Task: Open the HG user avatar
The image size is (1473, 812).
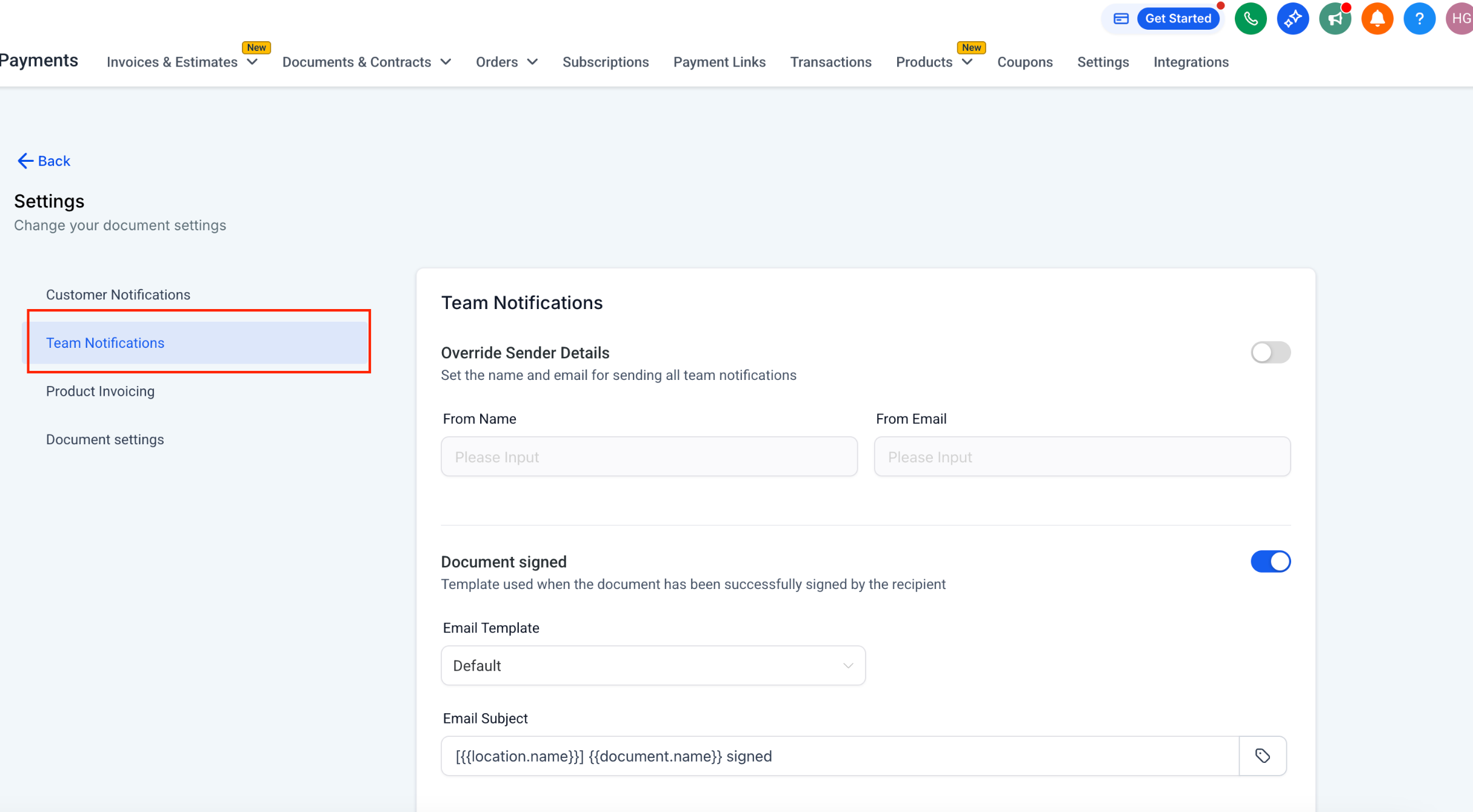Action: (1460, 19)
